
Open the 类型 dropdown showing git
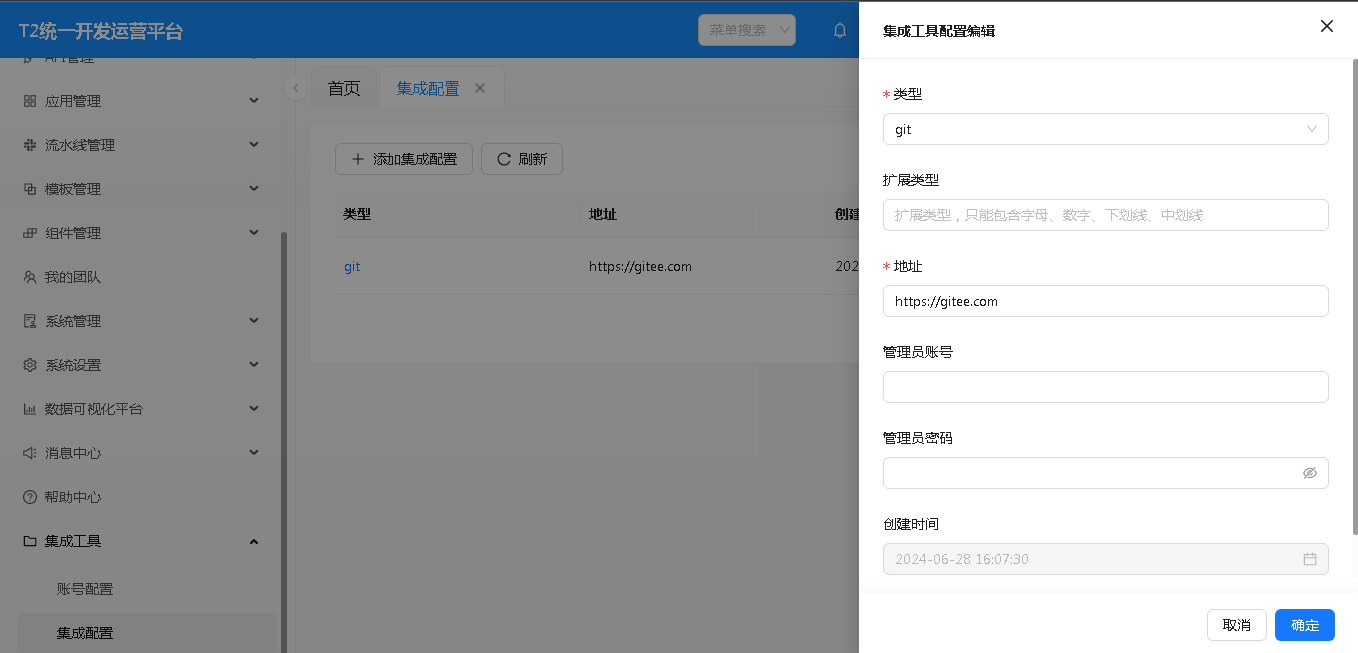click(1105, 129)
